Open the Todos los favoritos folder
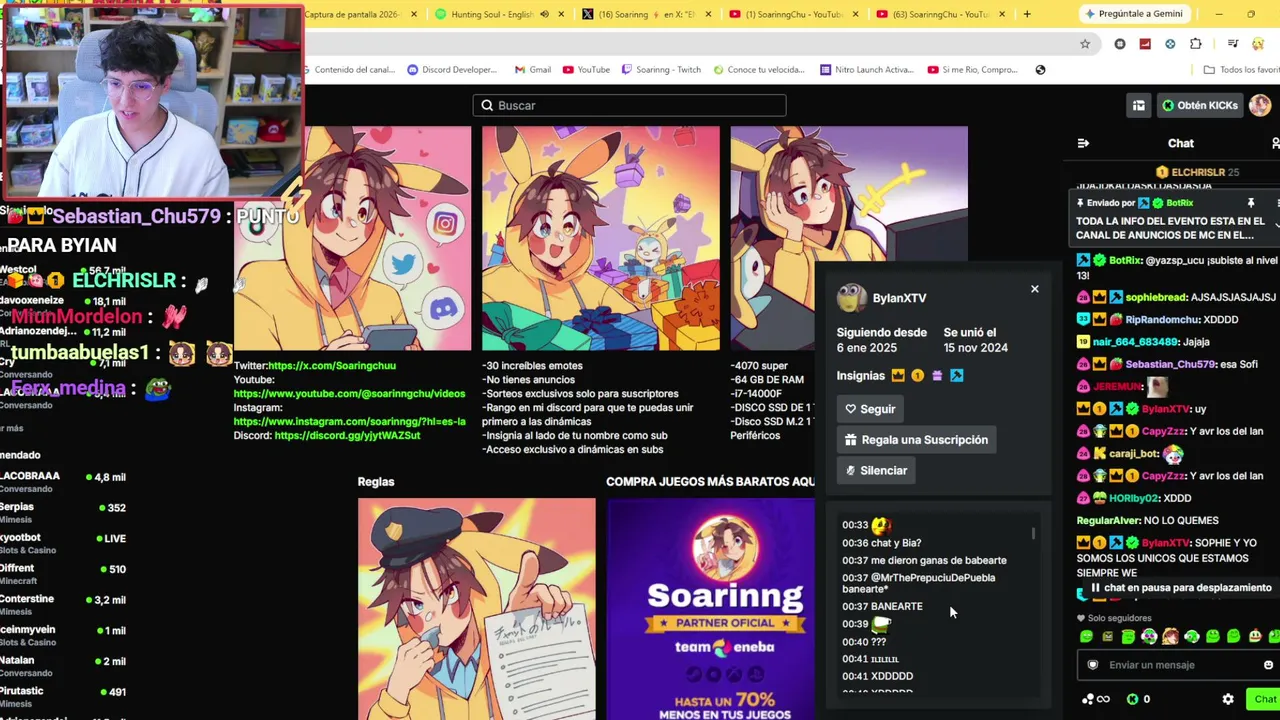The image size is (1280, 720). 1241,70
